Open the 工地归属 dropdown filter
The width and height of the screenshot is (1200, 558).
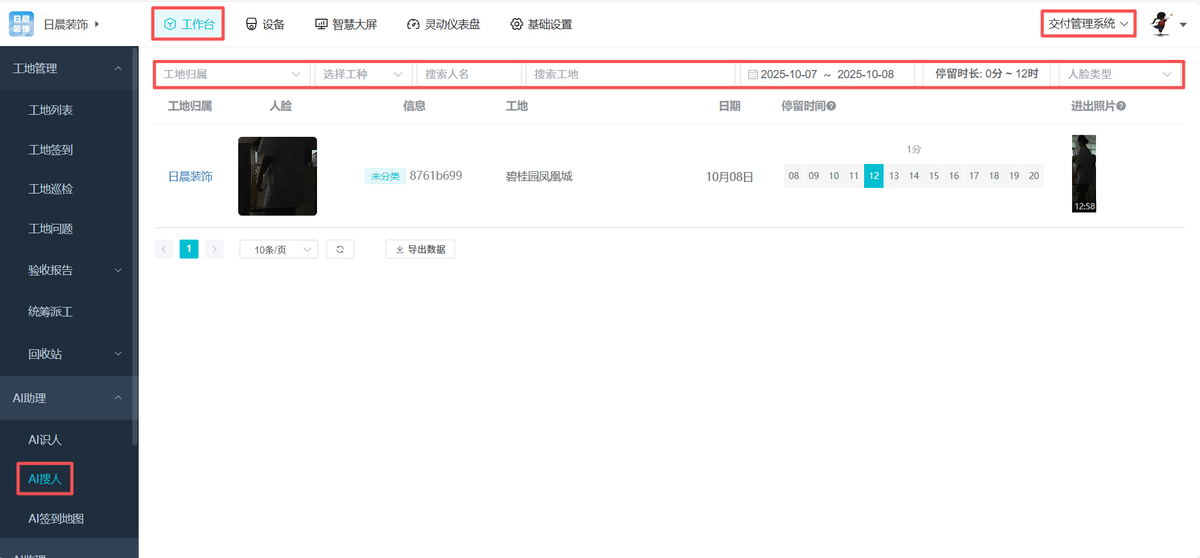click(232, 74)
